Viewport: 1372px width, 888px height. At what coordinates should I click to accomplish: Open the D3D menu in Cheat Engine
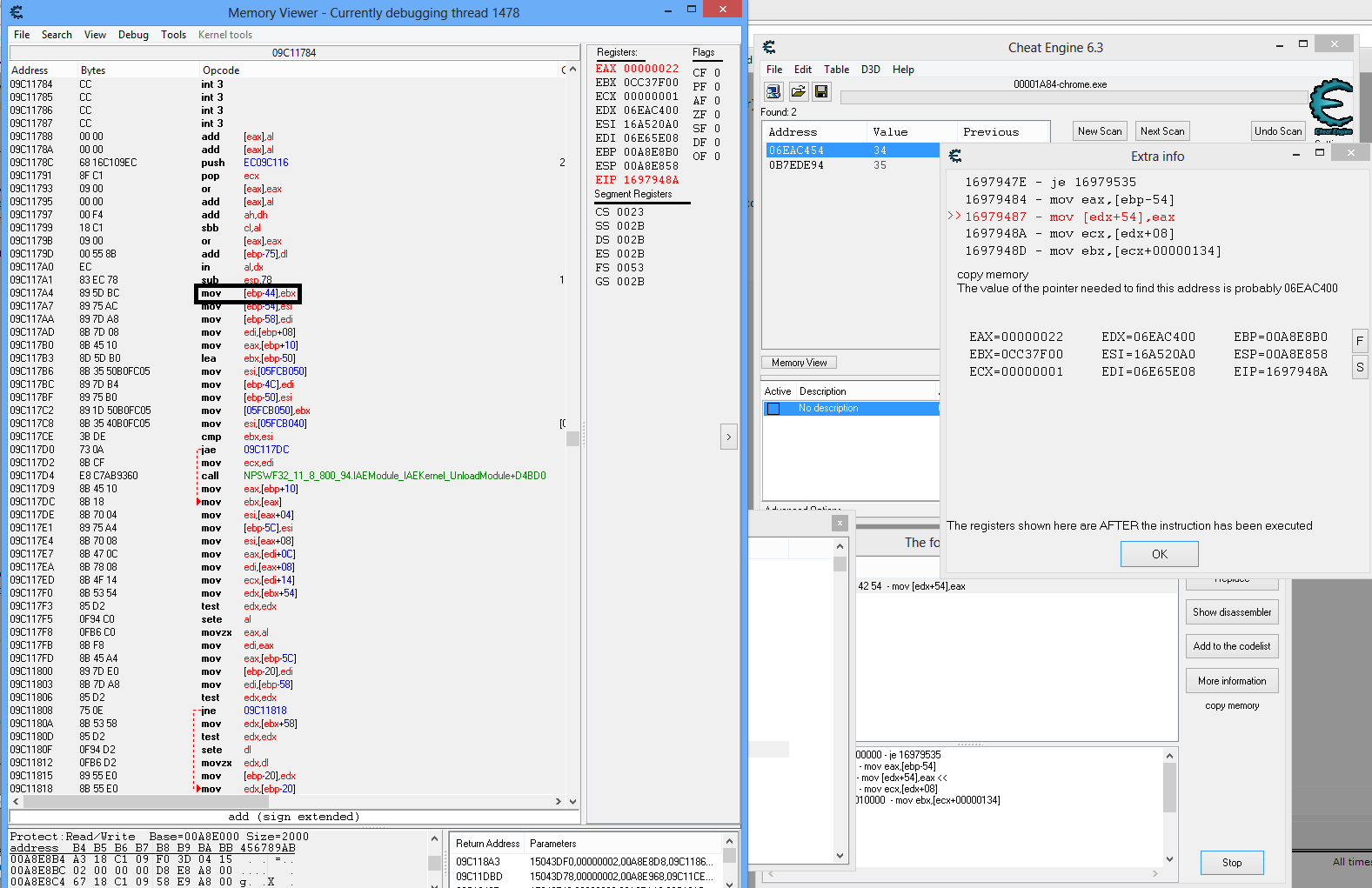pyautogui.click(x=870, y=70)
